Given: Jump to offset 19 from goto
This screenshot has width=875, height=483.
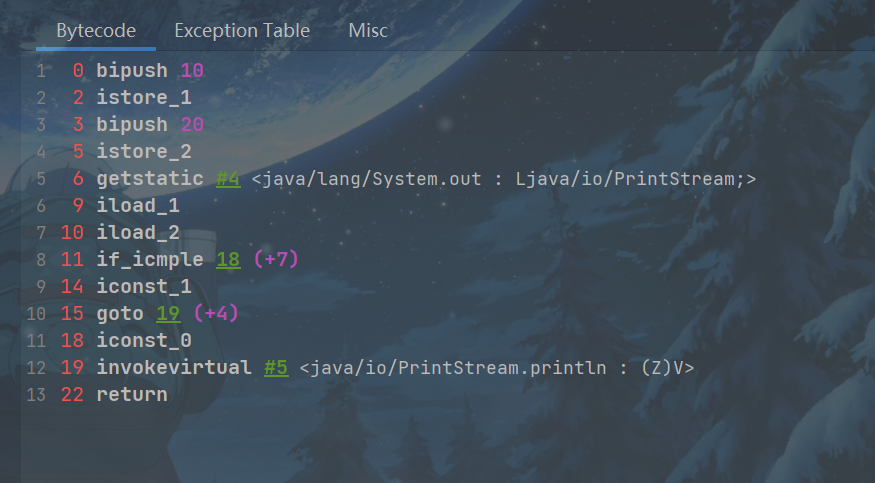Looking at the screenshot, I should coord(168,314).
